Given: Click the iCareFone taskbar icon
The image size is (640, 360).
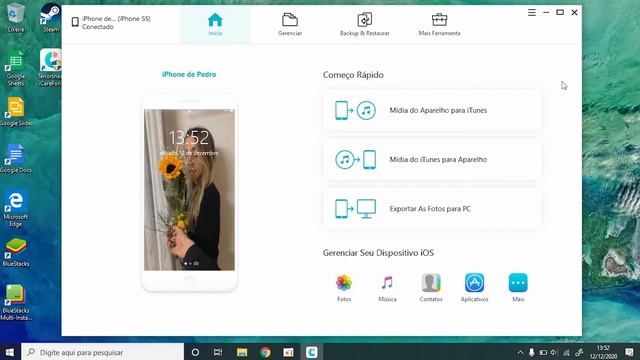Looking at the screenshot, I should [x=311, y=352].
